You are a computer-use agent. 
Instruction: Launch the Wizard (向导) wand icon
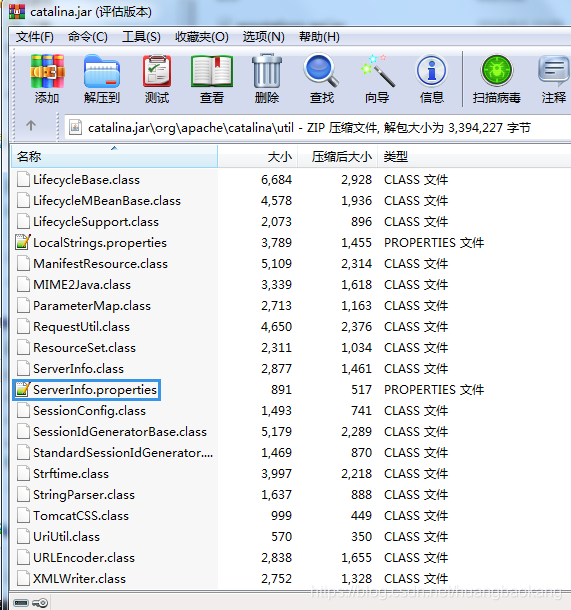(377, 70)
